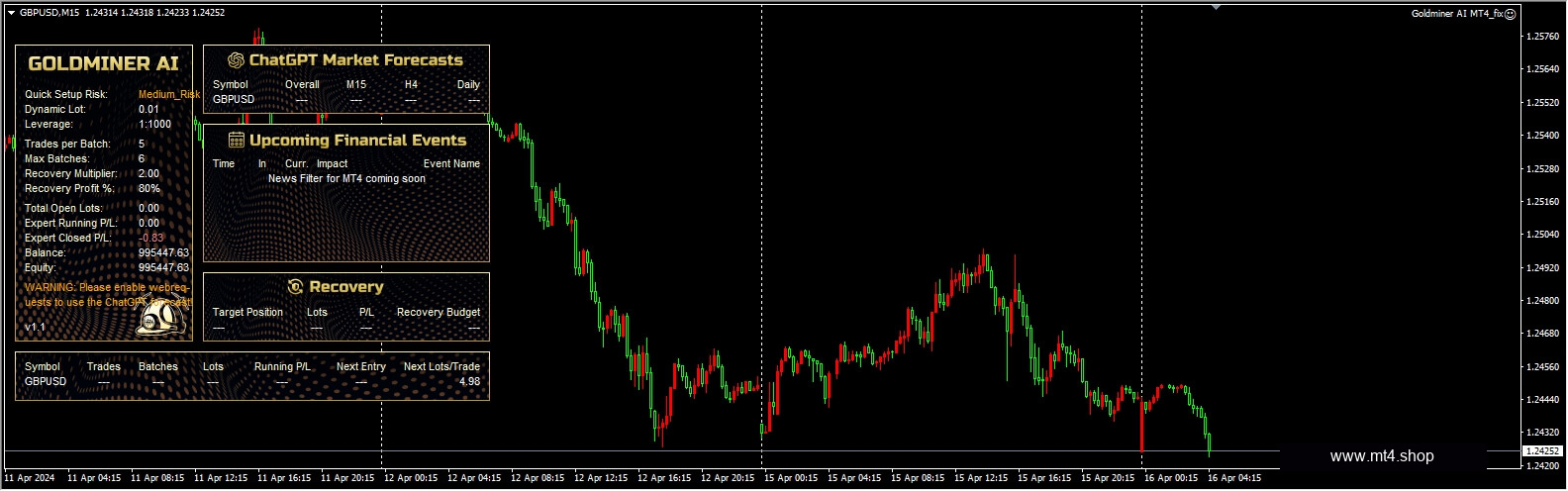Click the Recovery Profit % value 80%
1568x491 pixels.
(149, 188)
